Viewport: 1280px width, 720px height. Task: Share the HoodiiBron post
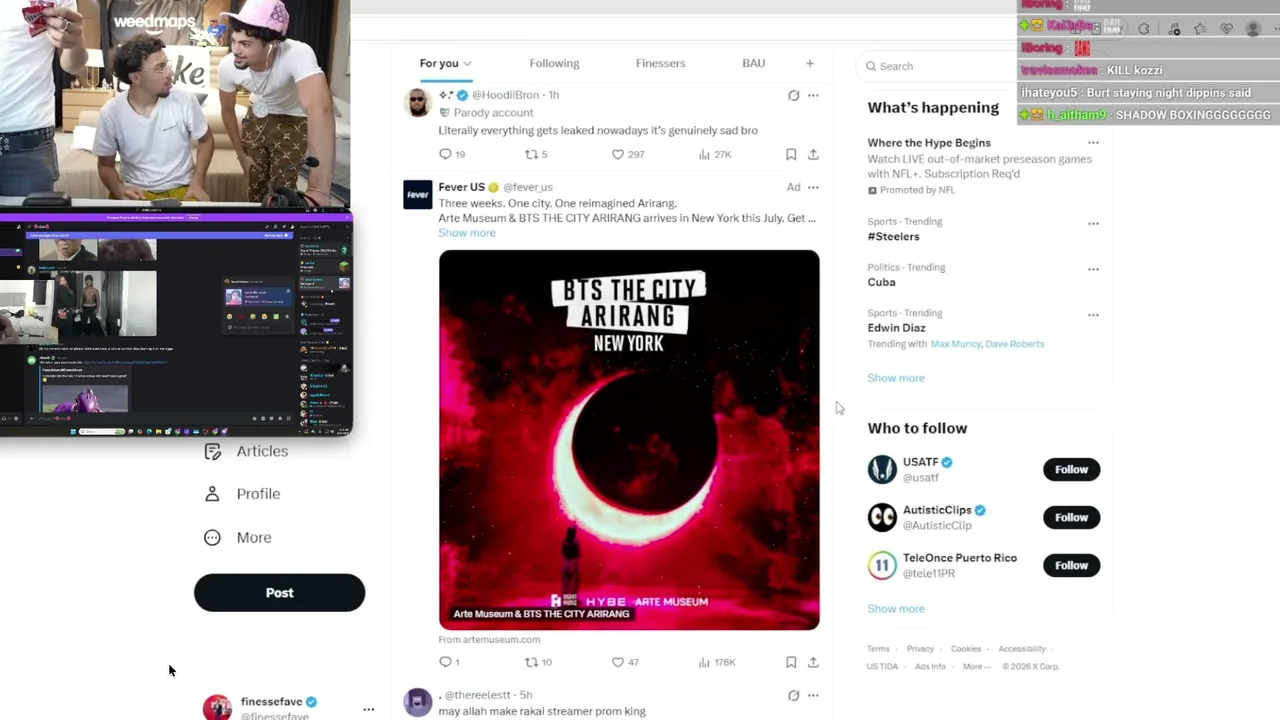point(813,154)
